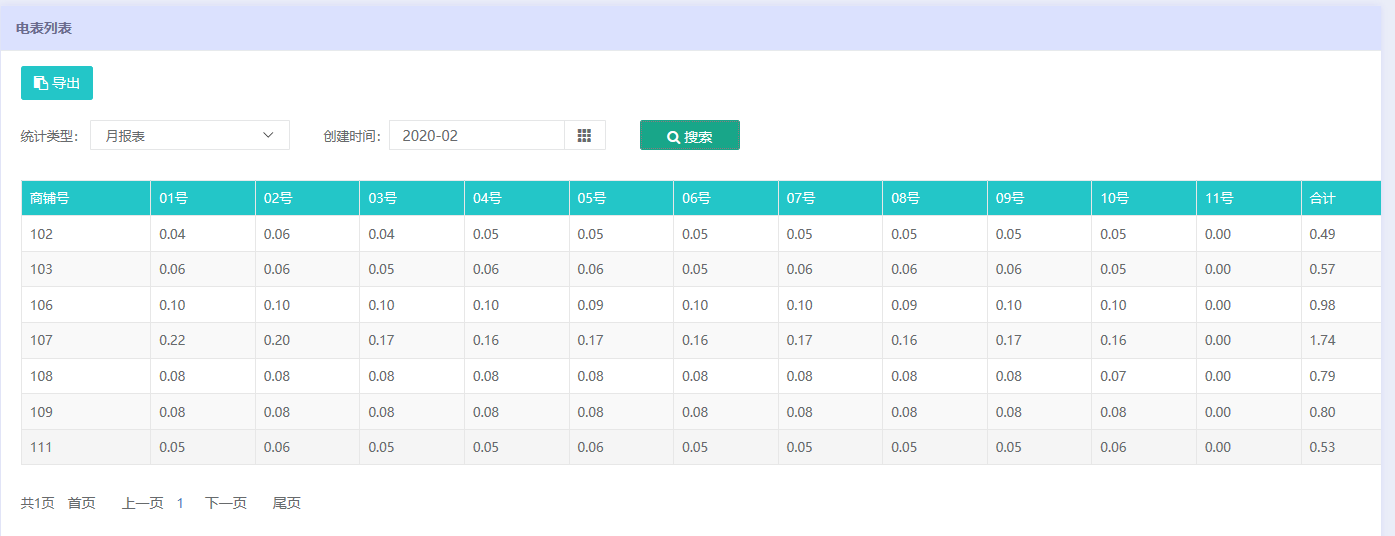Go to 下一页 next page
The height and width of the screenshot is (536, 1395).
(226, 503)
